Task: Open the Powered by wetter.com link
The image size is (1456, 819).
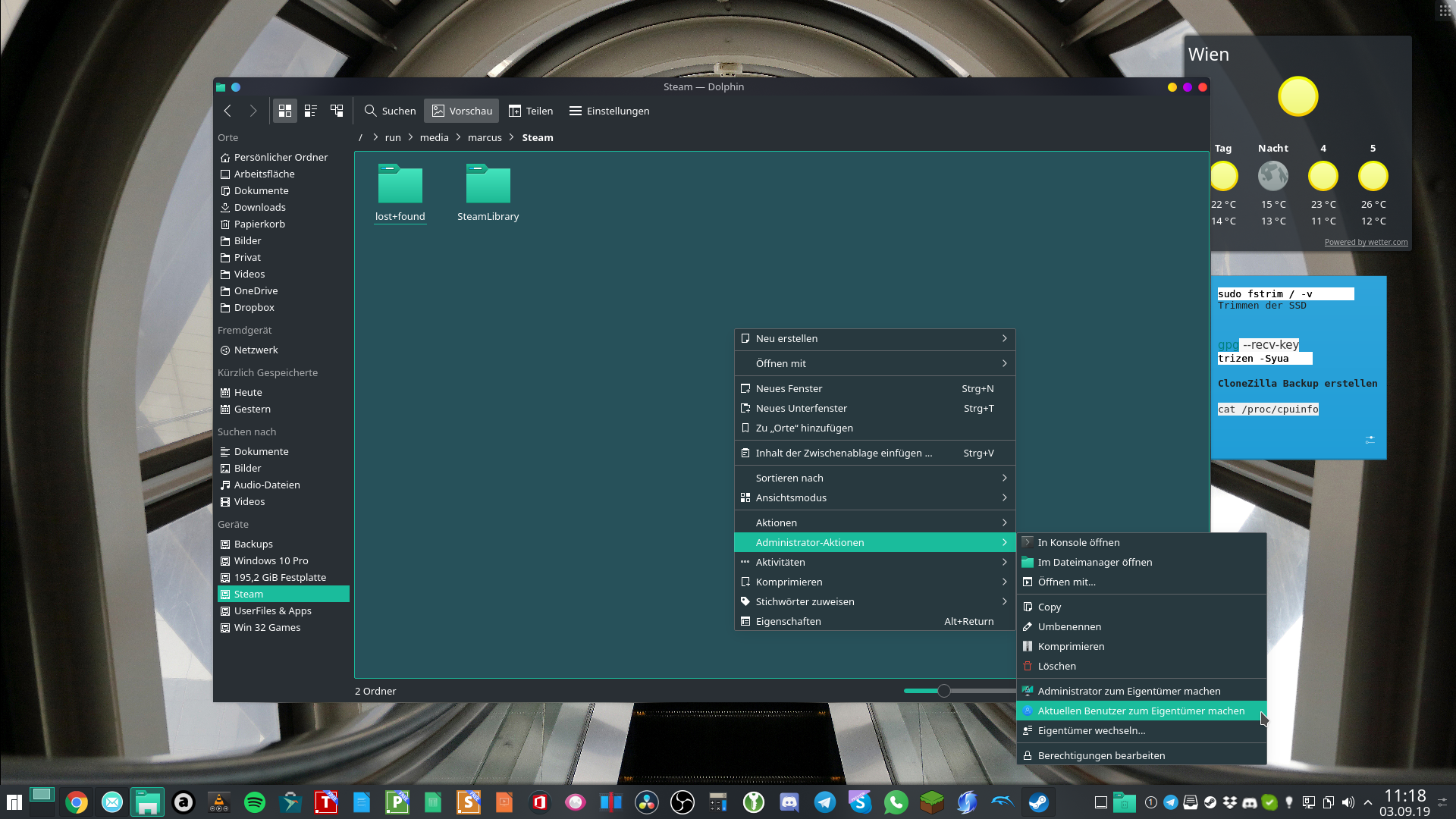Action: coord(1366,242)
